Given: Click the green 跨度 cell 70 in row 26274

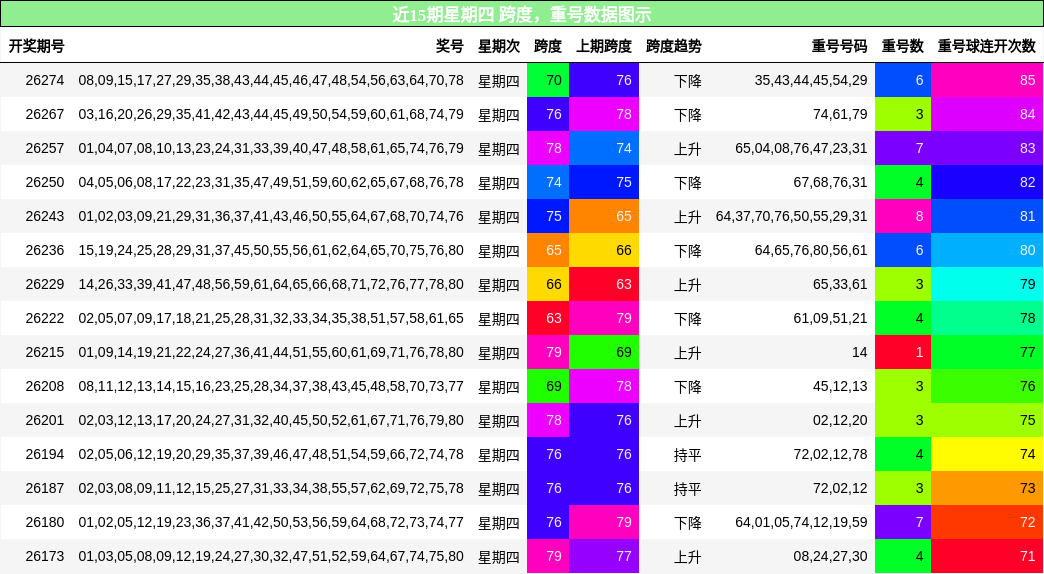Looking at the screenshot, I should pyautogui.click(x=548, y=81).
